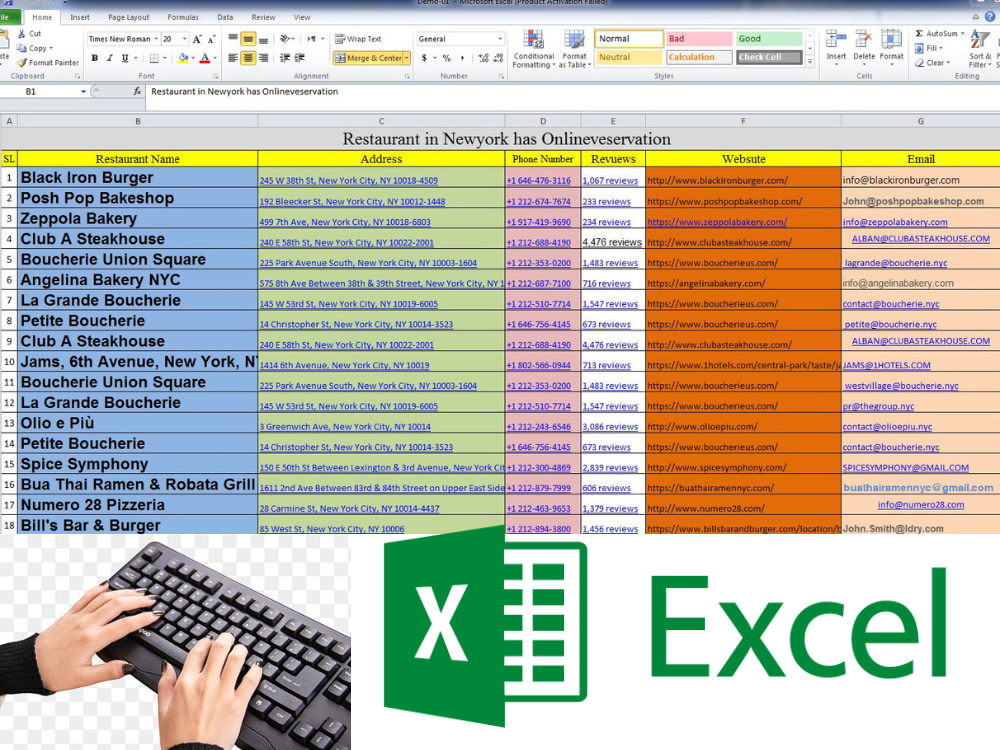Switch to the Data tab
This screenshot has height=750, width=1000.
click(x=225, y=17)
